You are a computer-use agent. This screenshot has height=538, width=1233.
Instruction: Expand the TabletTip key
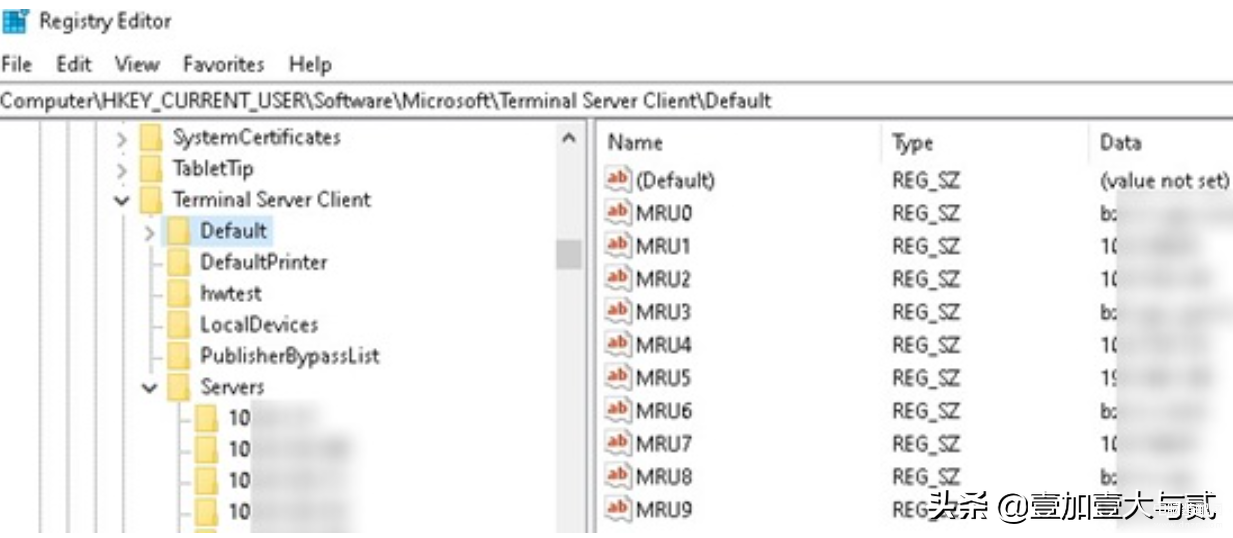click(x=122, y=169)
